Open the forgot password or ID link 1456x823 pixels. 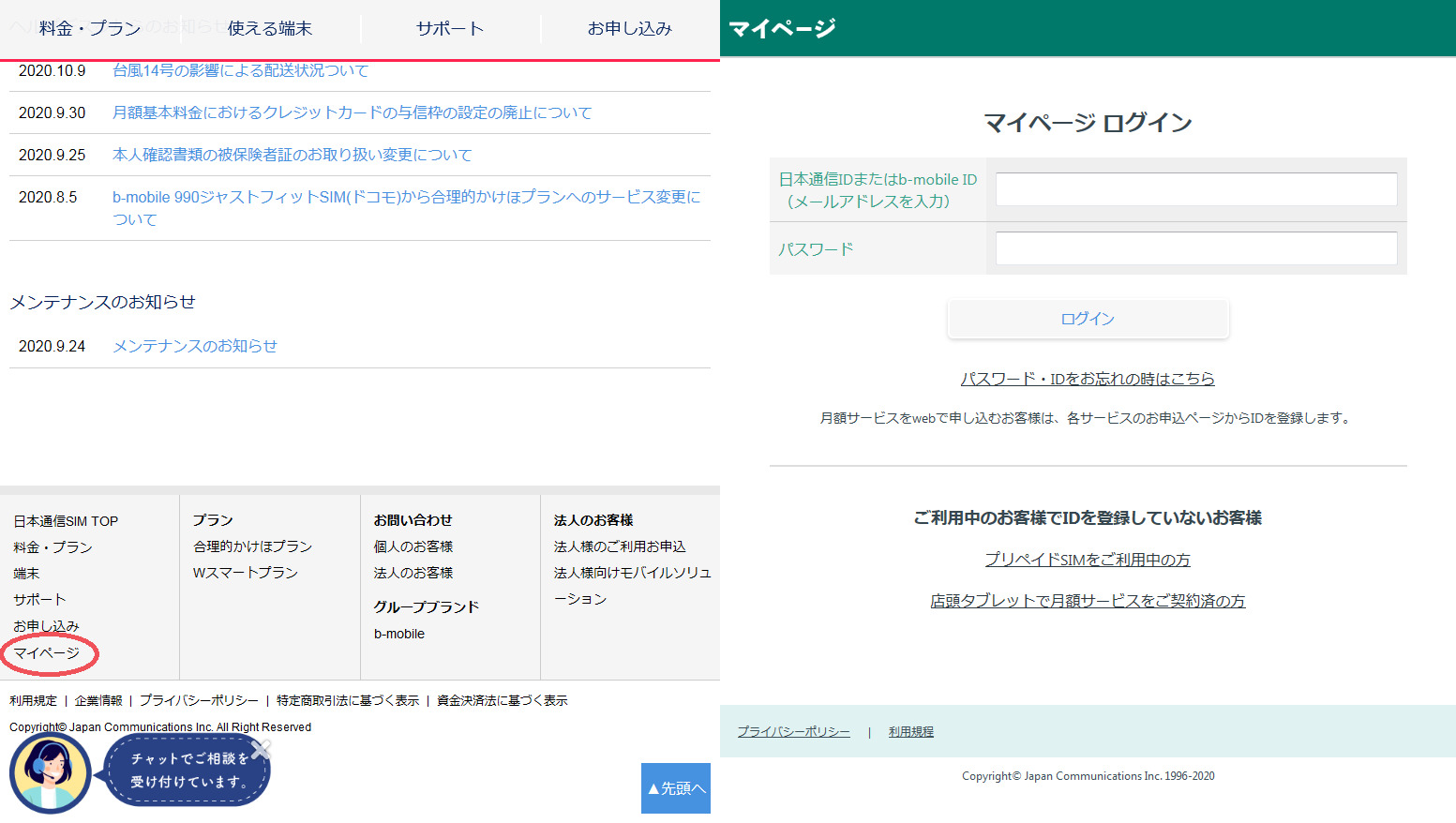pyautogui.click(x=1088, y=379)
